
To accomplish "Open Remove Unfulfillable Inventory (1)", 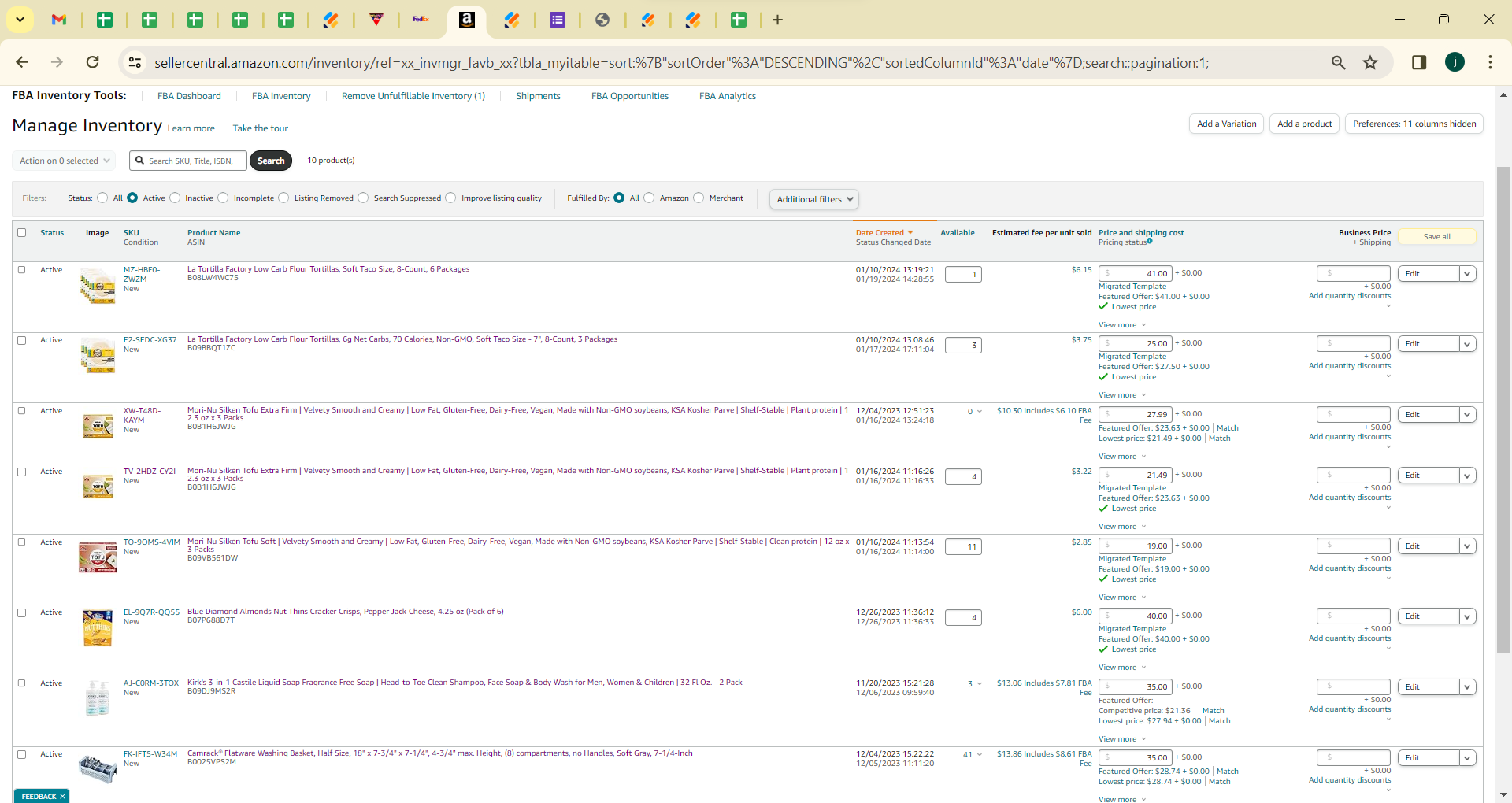I will click(413, 96).
